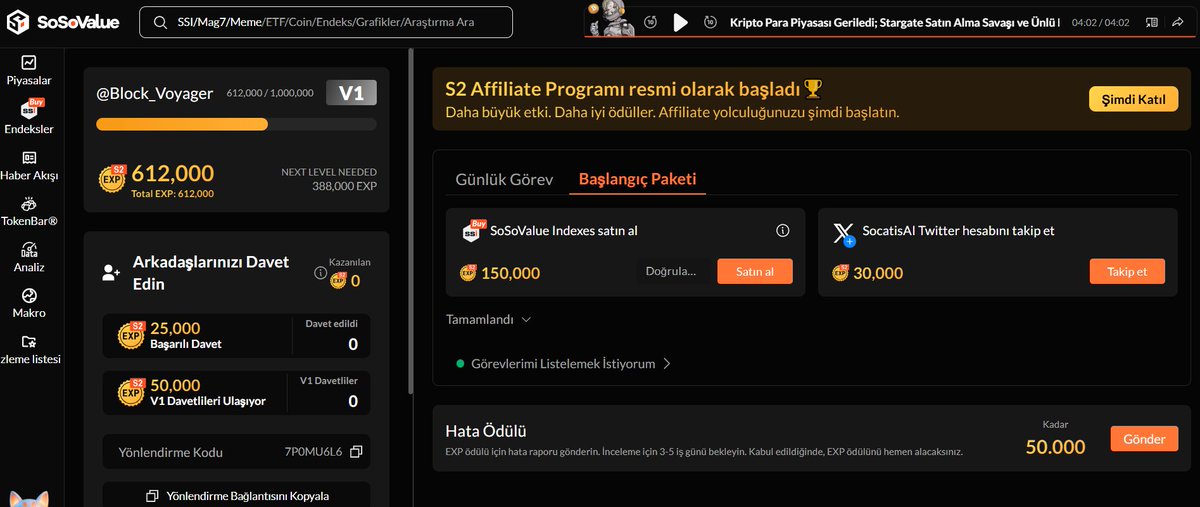The width and height of the screenshot is (1200, 507).
Task: Click the Yönlendirme Kodu label
Action: (170, 452)
